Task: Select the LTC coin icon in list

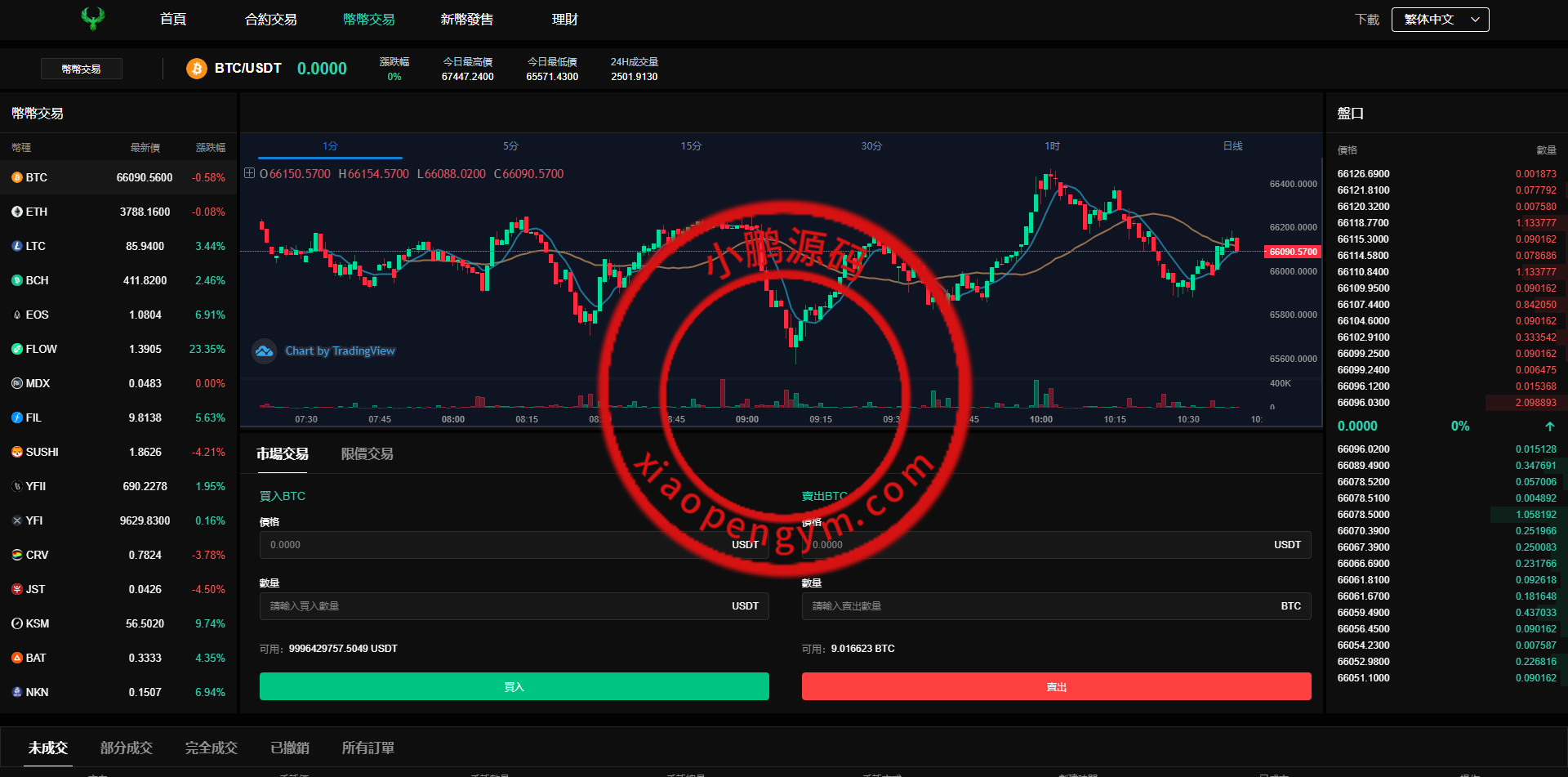Action: click(17, 246)
